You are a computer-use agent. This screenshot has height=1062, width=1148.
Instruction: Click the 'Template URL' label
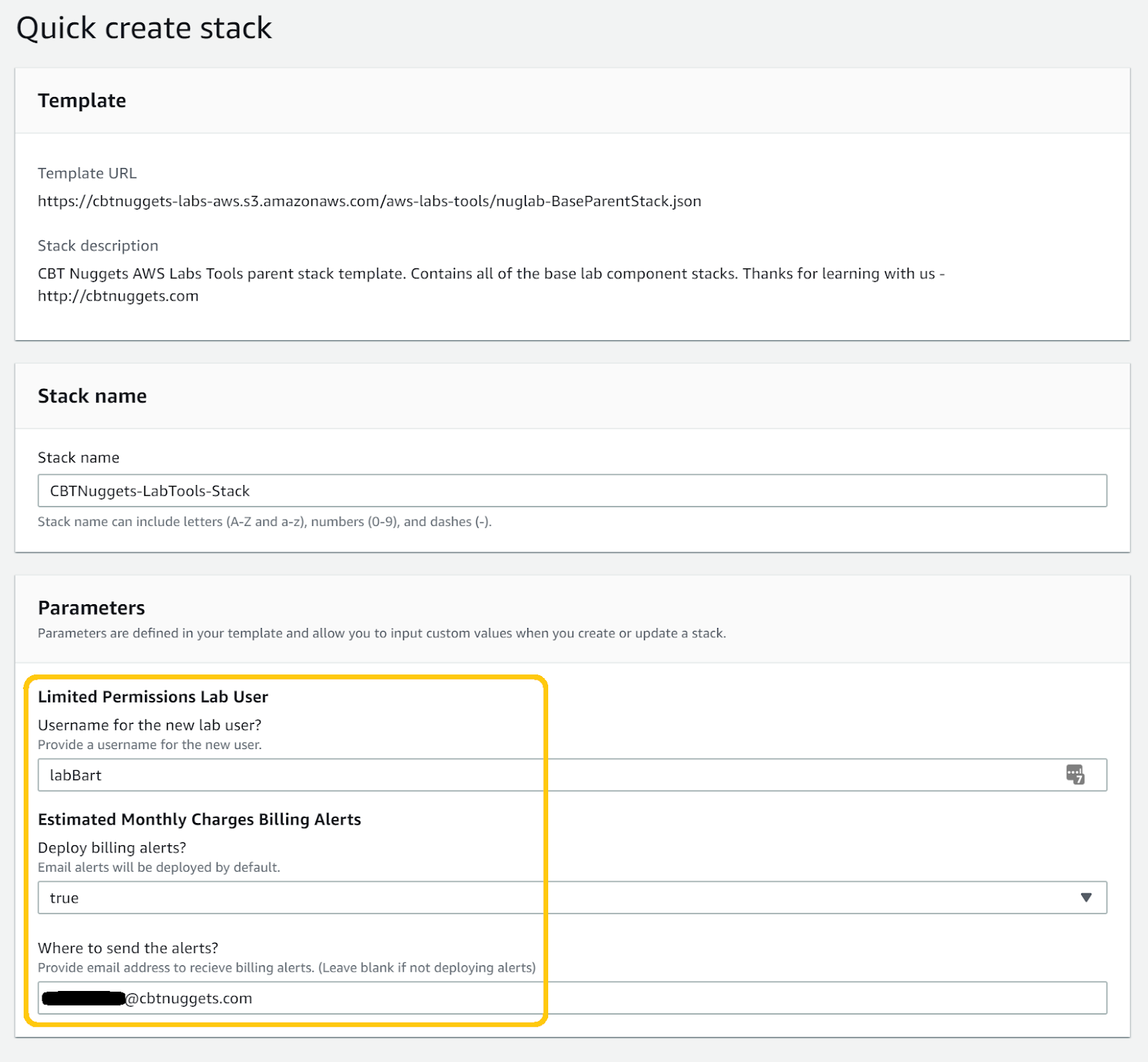pos(87,174)
